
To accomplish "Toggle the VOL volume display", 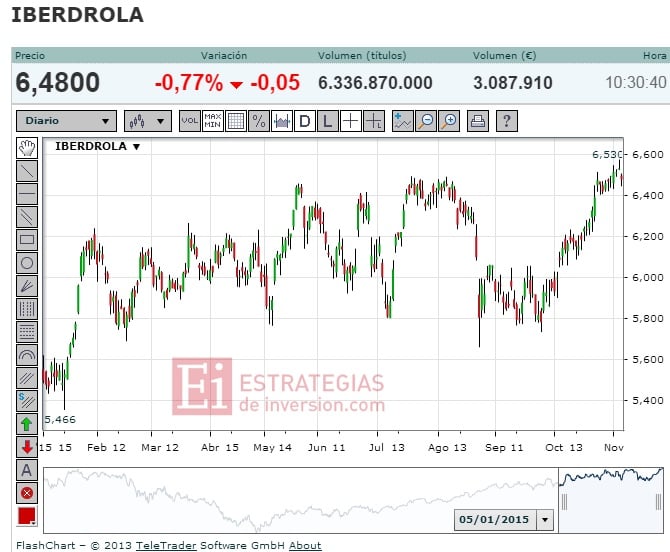I will (x=190, y=121).
